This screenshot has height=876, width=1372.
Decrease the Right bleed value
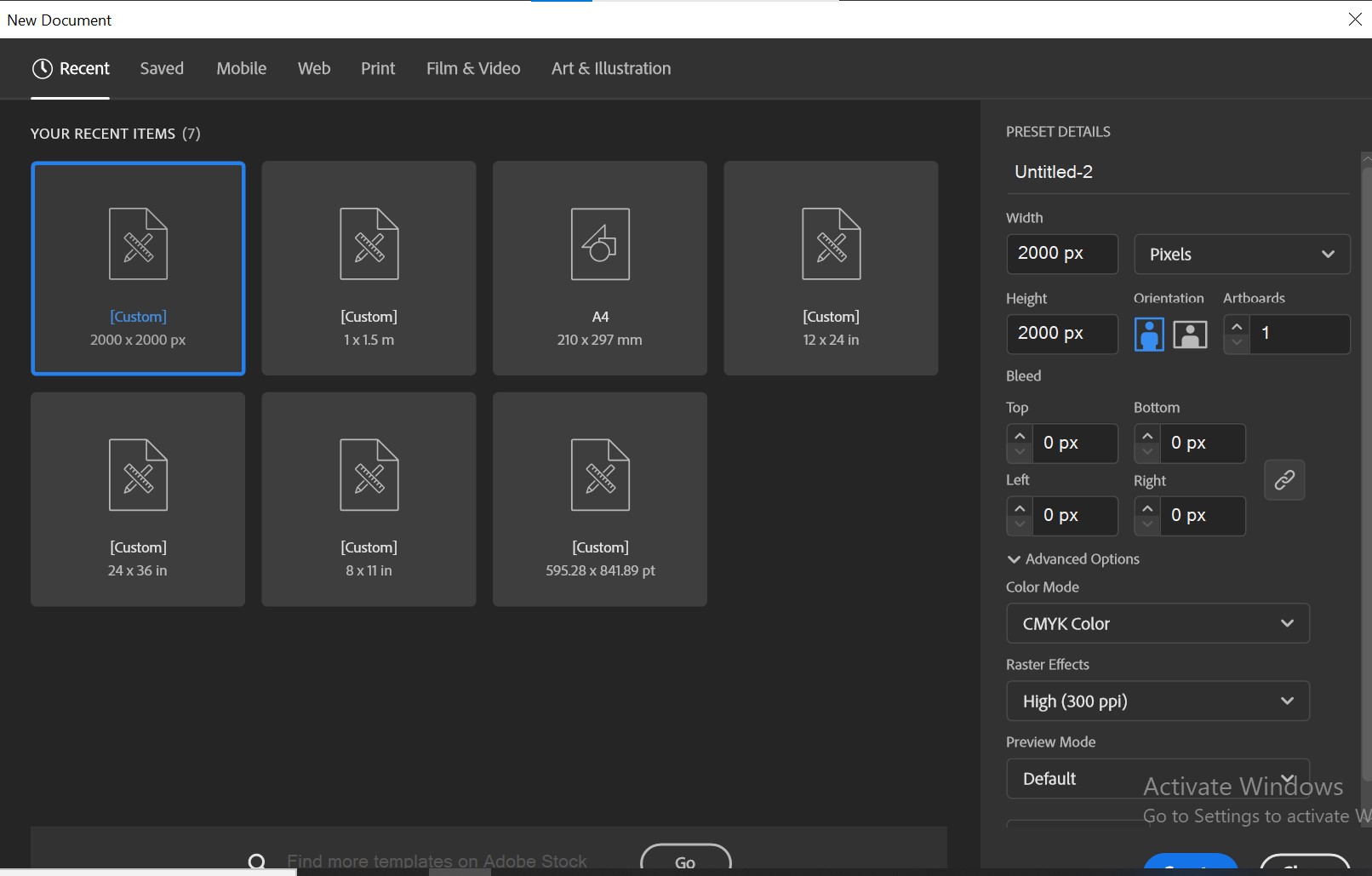pos(1147,524)
